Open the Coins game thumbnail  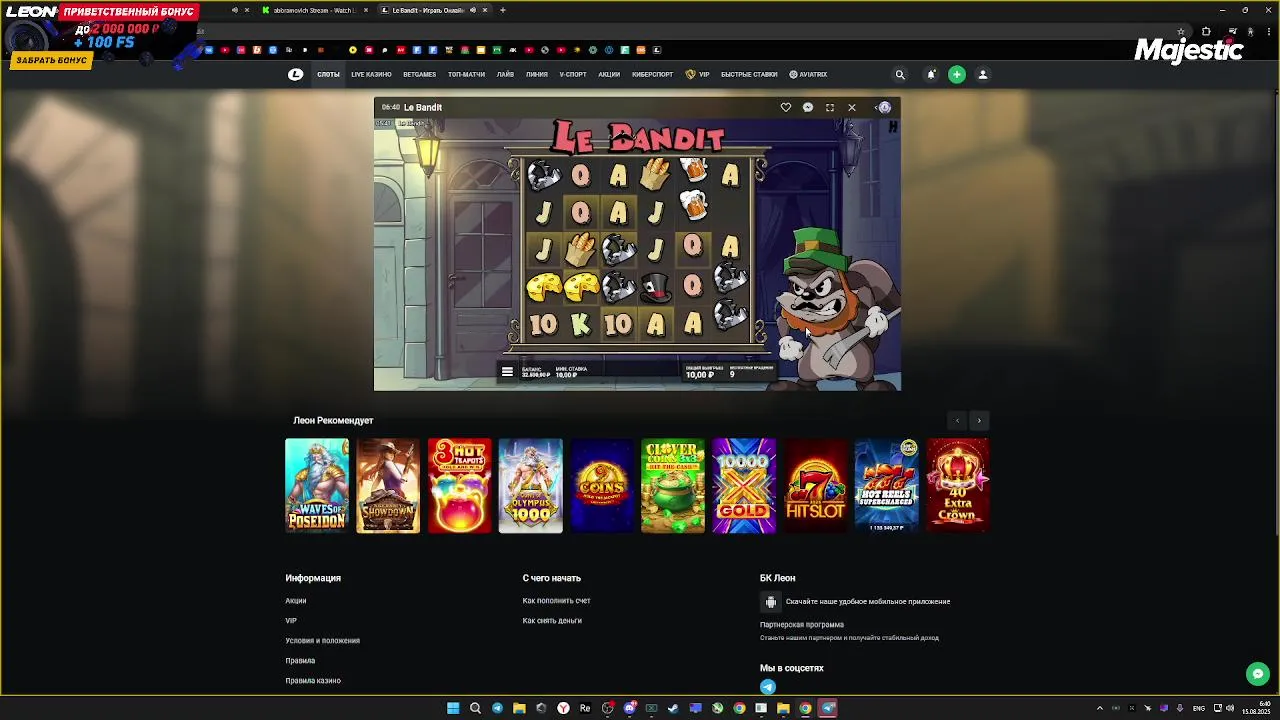[x=602, y=485]
